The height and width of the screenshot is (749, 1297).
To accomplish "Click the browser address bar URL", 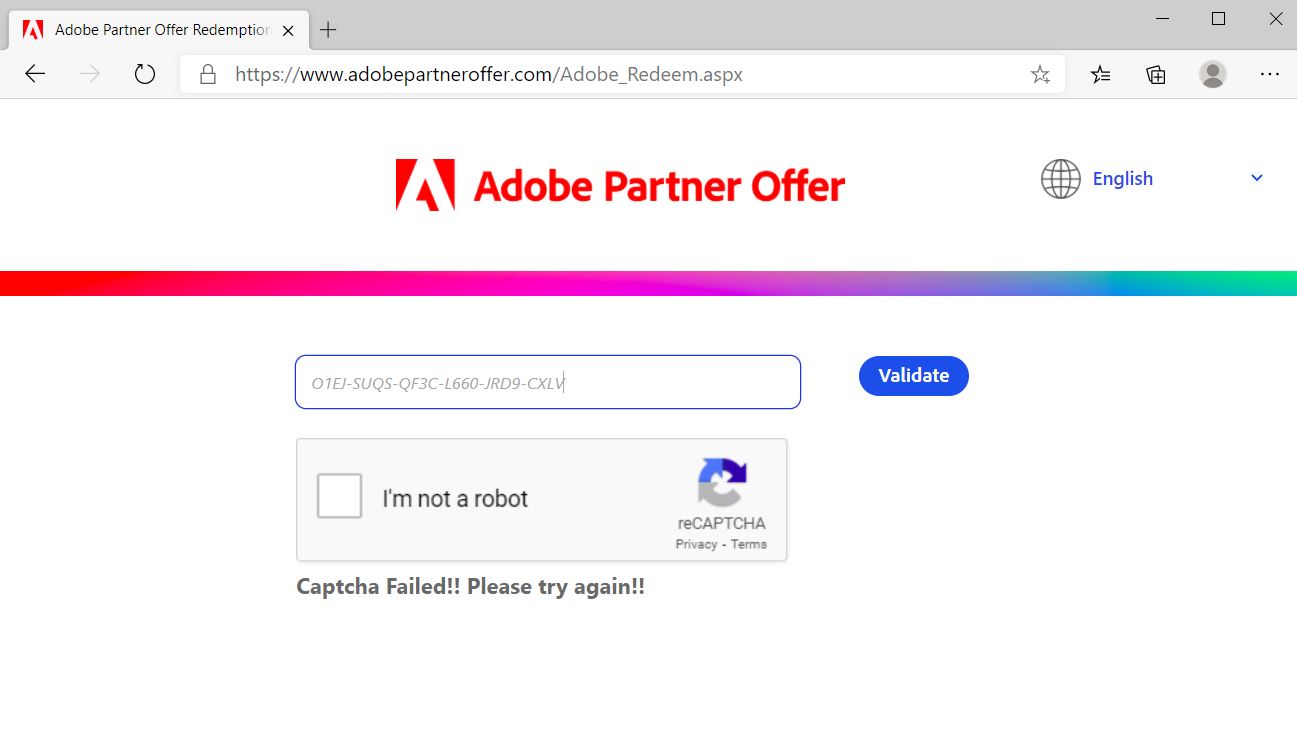I will point(489,74).
